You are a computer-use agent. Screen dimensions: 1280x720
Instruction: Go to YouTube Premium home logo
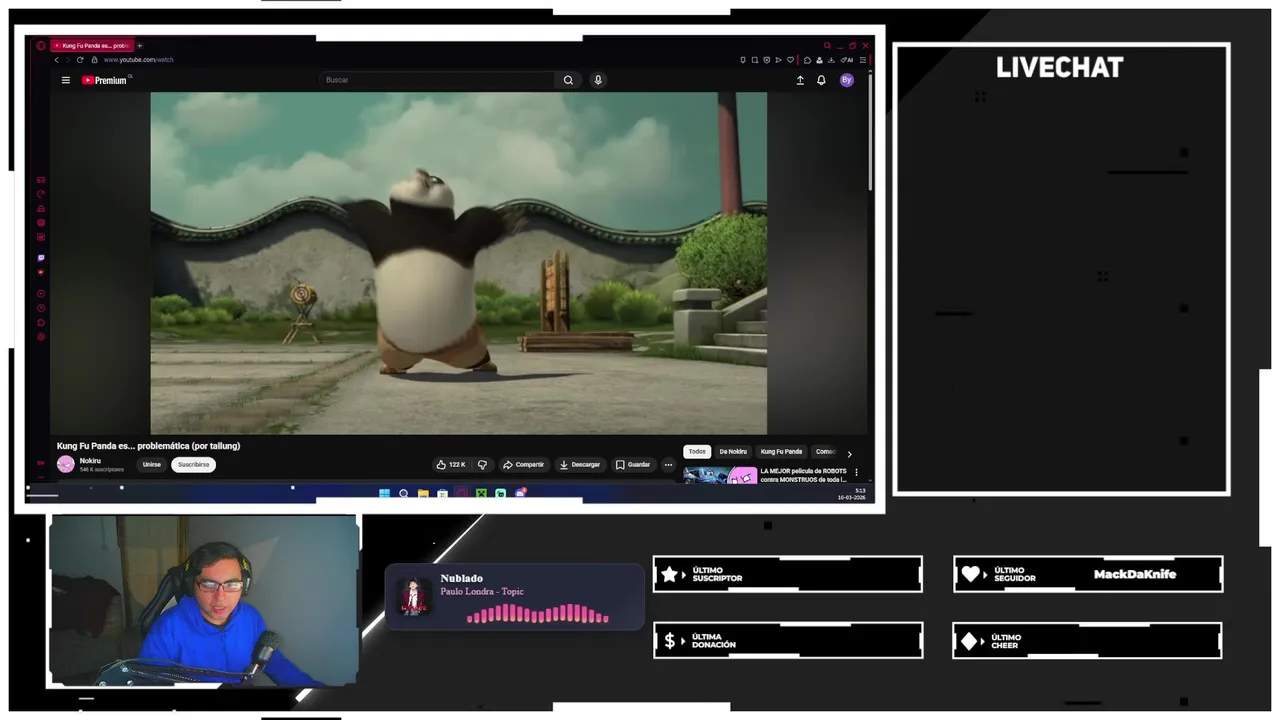click(x=106, y=80)
